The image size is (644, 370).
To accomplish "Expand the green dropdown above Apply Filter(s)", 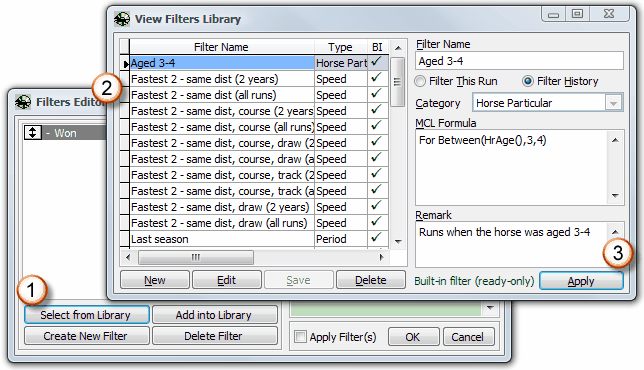I will point(490,308).
